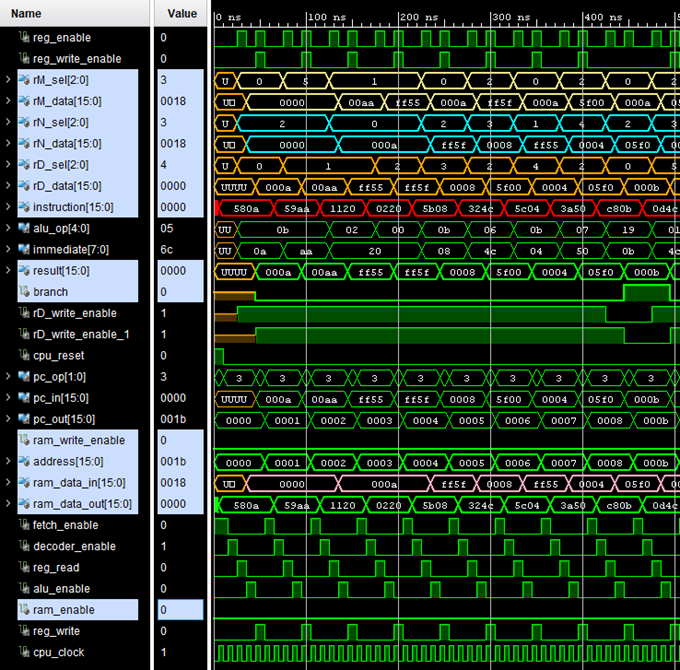This screenshot has width=680, height=670.
Task: Select the reg_write signal name
Action: [x=56, y=631]
